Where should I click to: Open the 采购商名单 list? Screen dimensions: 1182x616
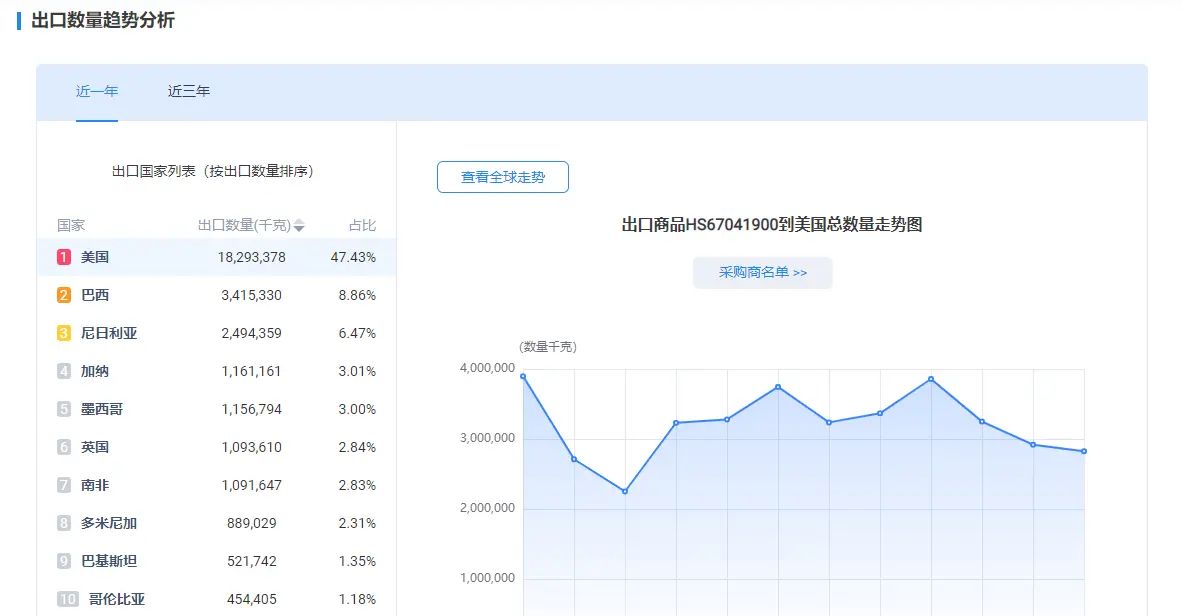[763, 272]
